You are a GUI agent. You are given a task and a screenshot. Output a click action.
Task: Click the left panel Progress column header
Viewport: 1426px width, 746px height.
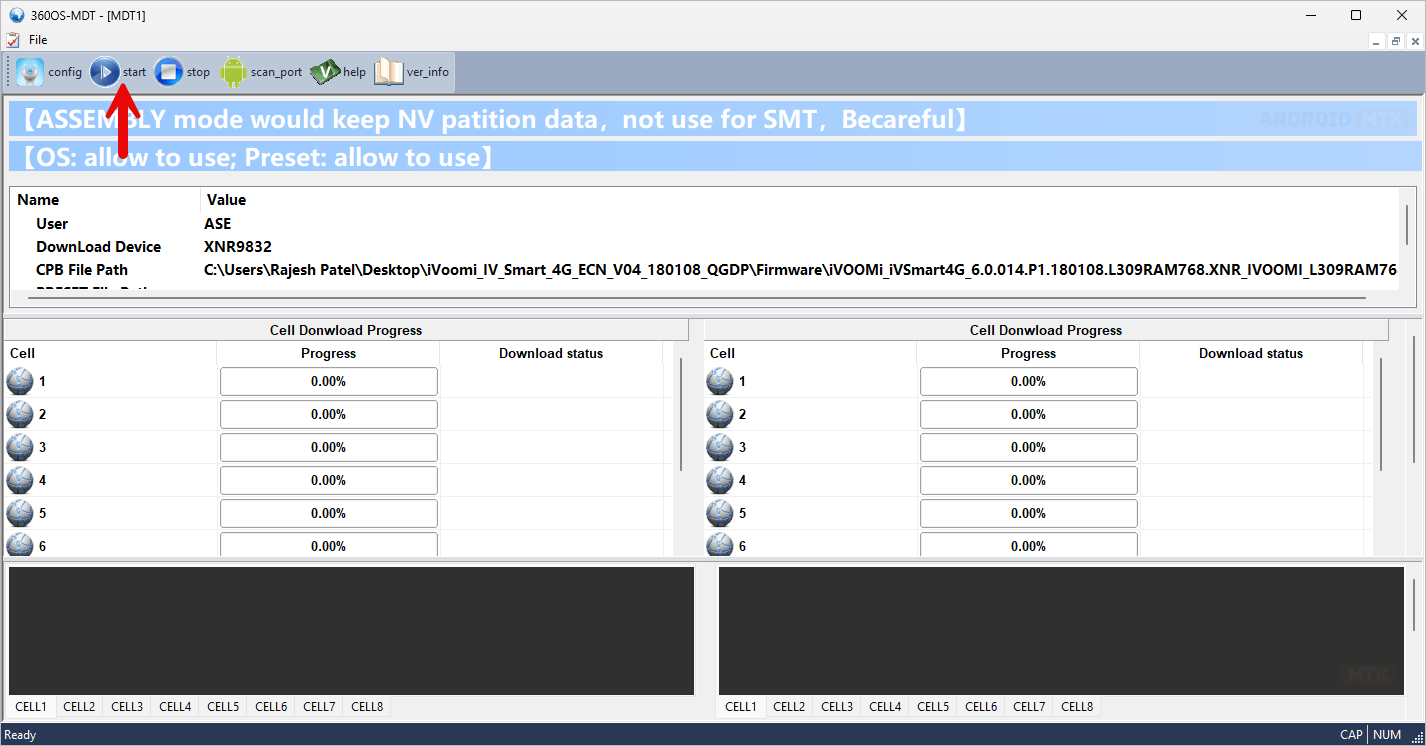pos(328,353)
